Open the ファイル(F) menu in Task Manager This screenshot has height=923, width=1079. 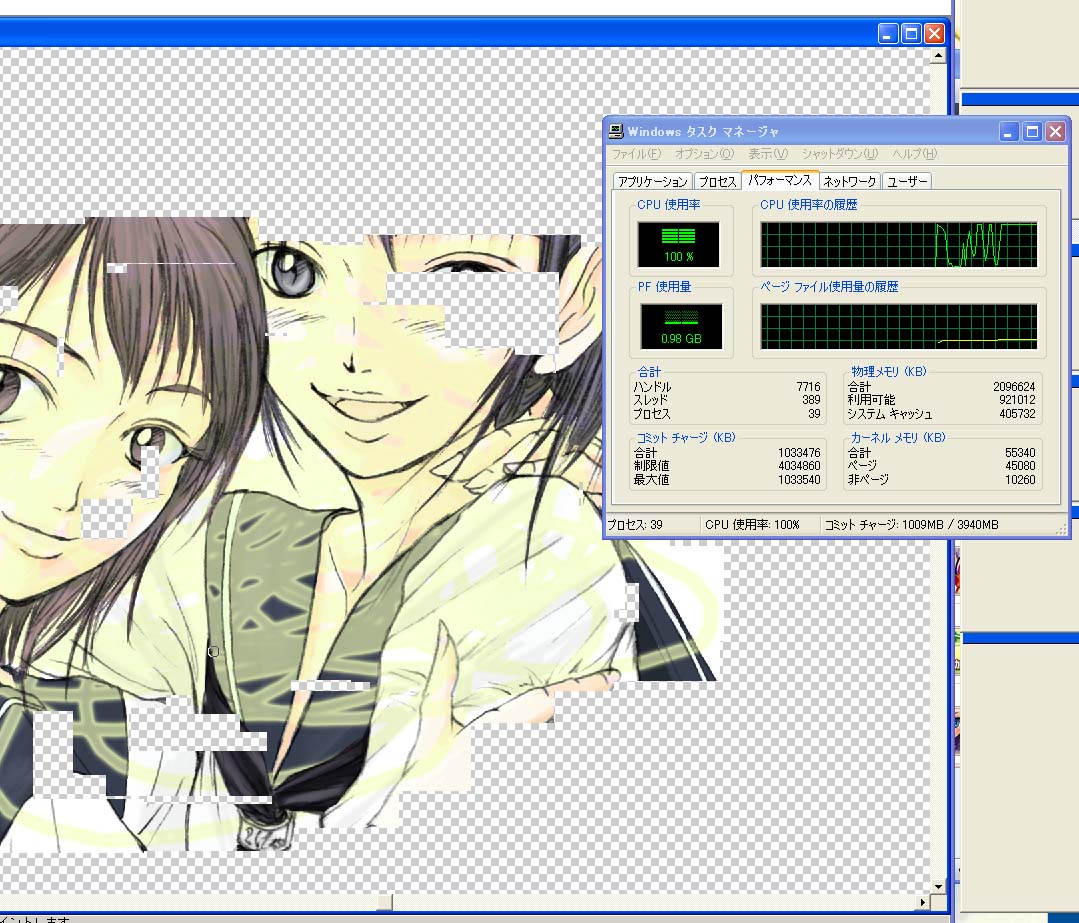point(636,153)
